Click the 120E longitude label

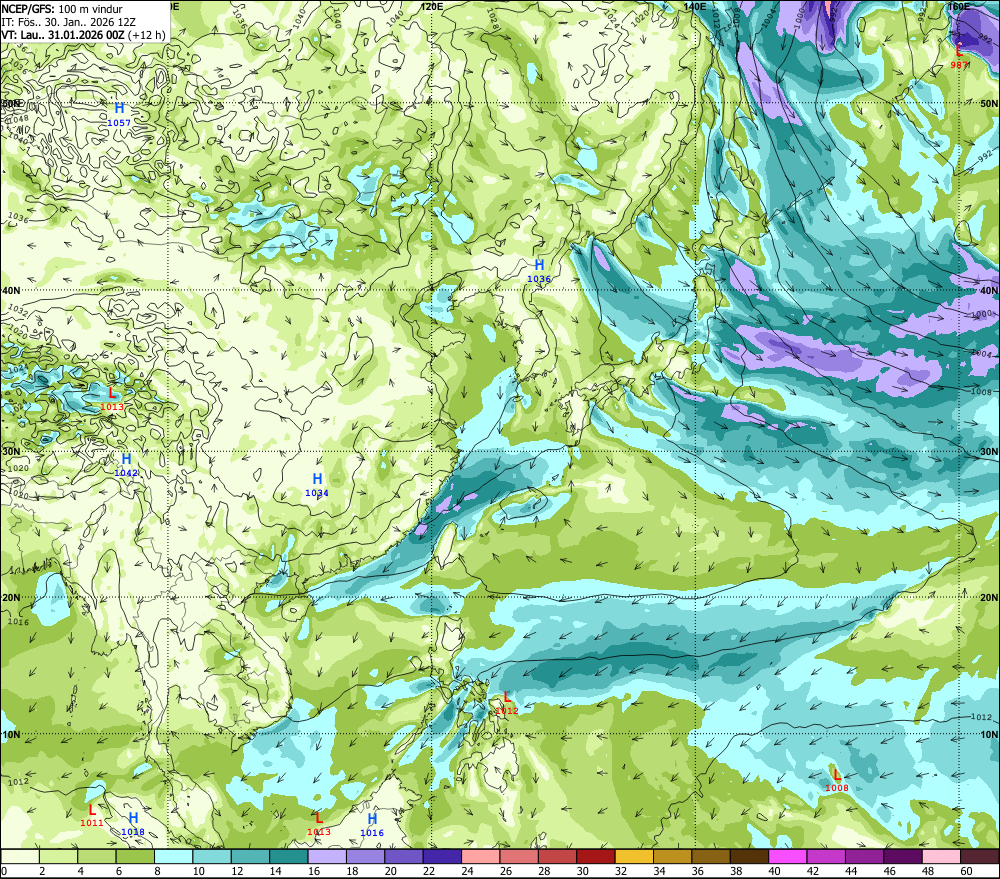(433, 6)
